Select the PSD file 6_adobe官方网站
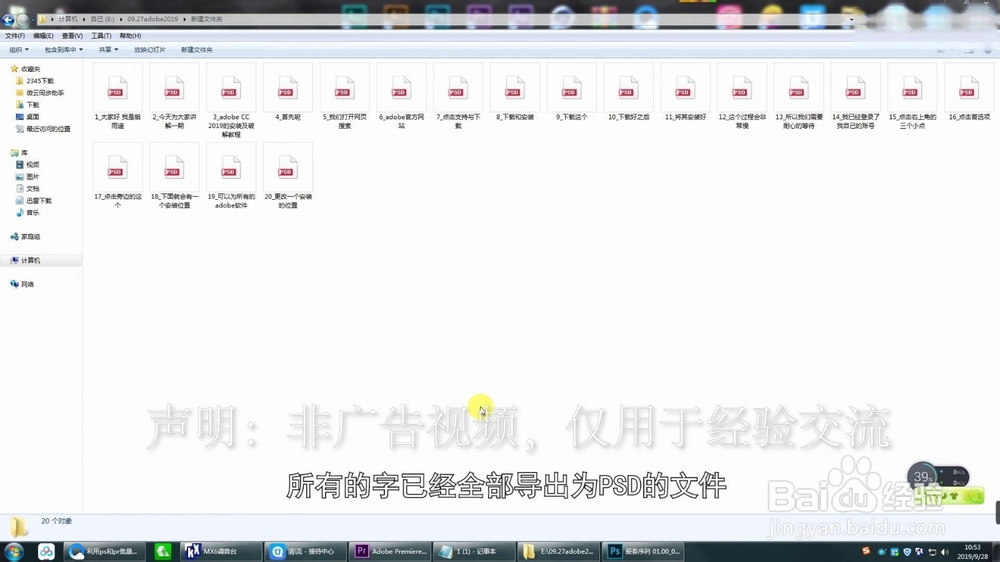 (x=401, y=96)
